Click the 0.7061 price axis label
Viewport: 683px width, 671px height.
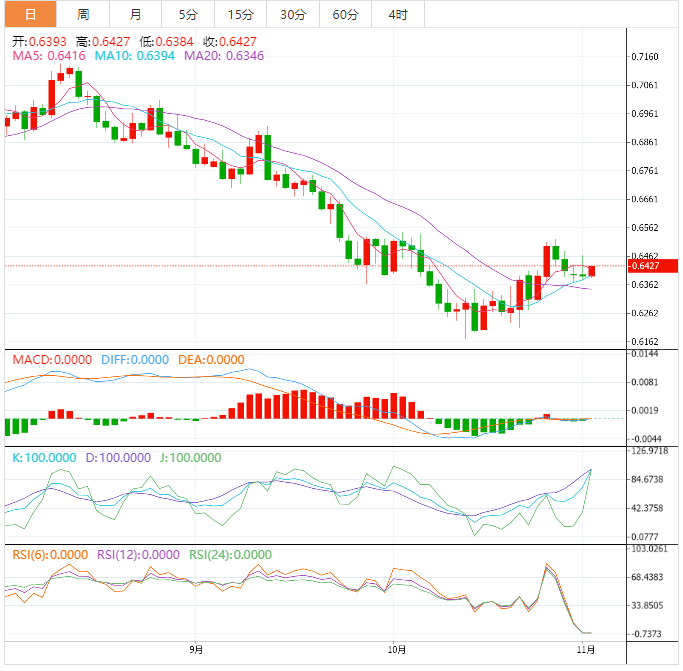point(645,85)
